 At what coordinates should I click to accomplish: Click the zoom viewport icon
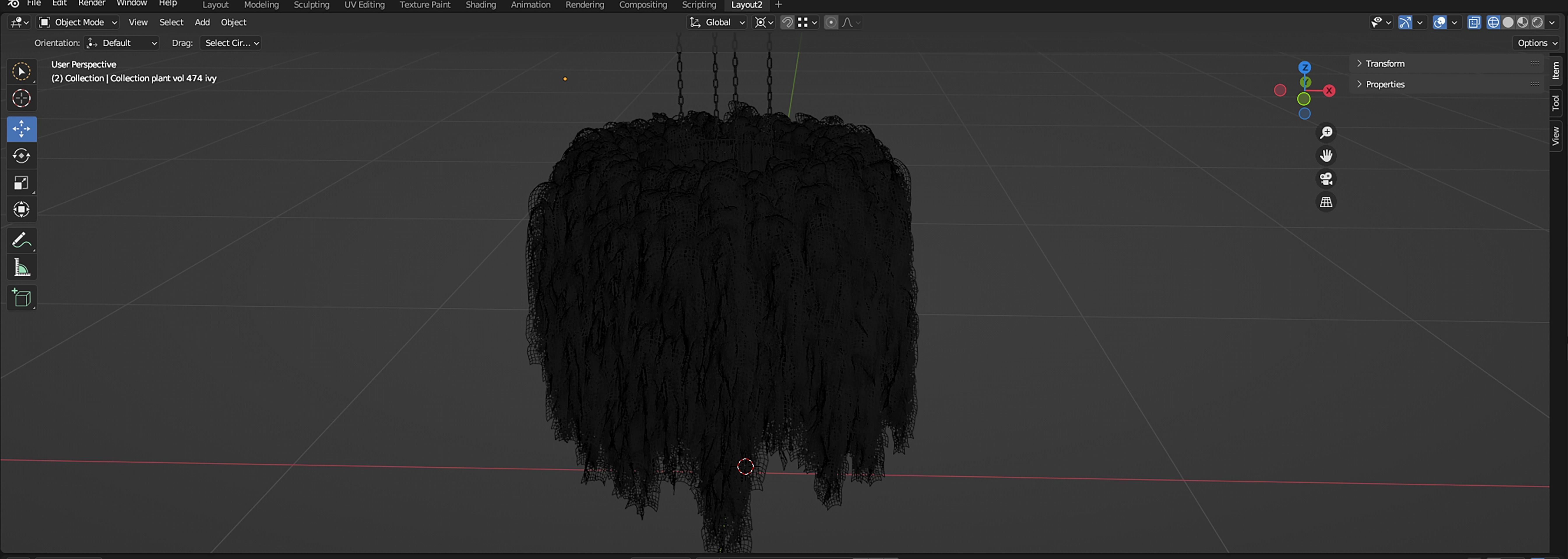(x=1326, y=132)
